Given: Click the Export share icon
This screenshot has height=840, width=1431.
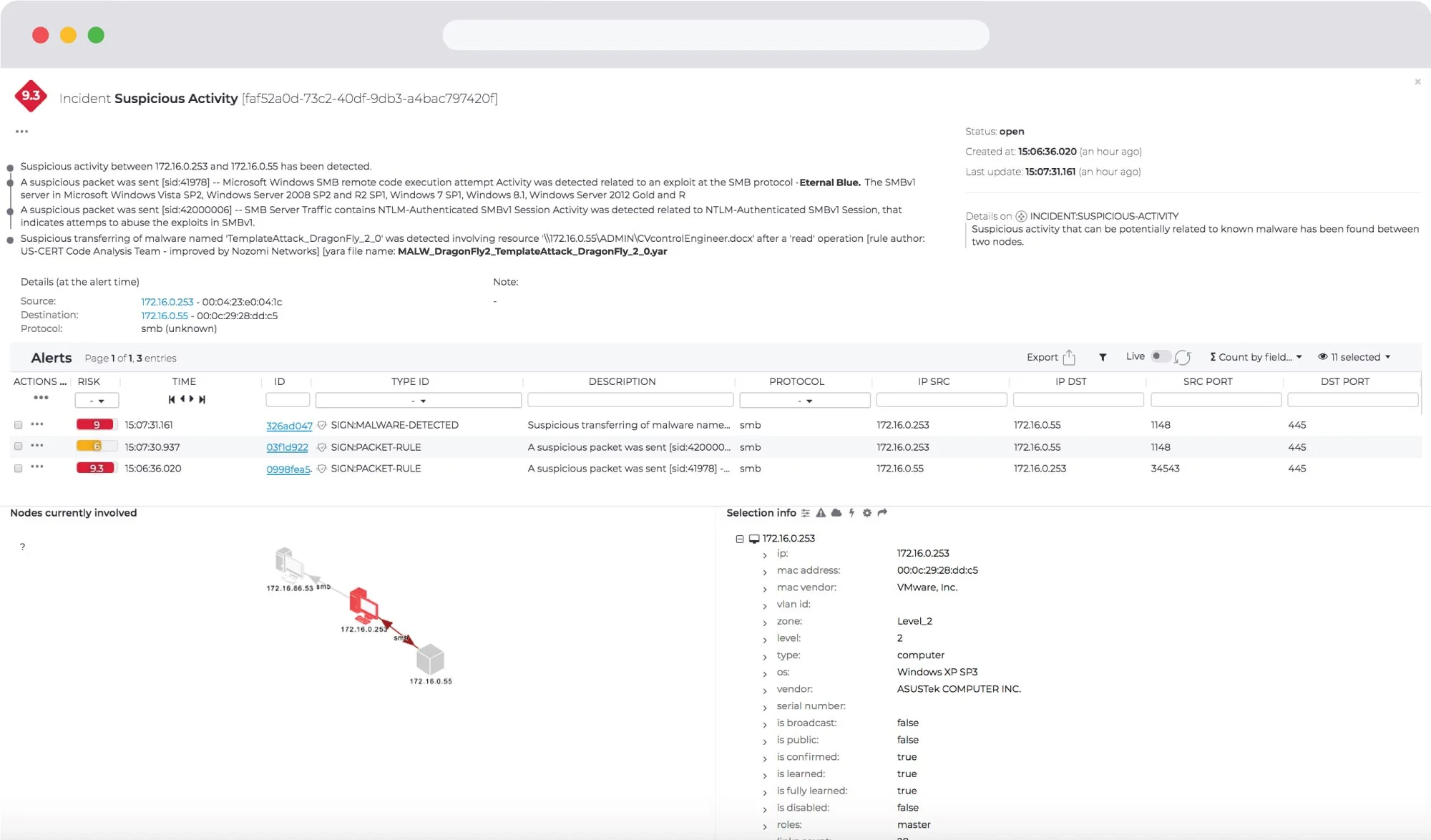Looking at the screenshot, I should [1069, 357].
